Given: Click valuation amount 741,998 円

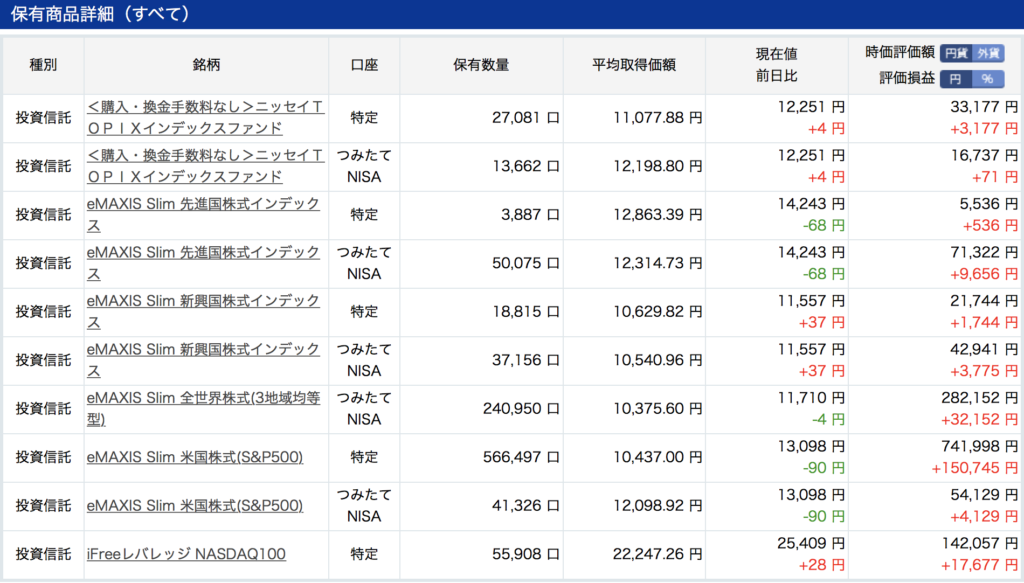Looking at the screenshot, I should [980, 447].
